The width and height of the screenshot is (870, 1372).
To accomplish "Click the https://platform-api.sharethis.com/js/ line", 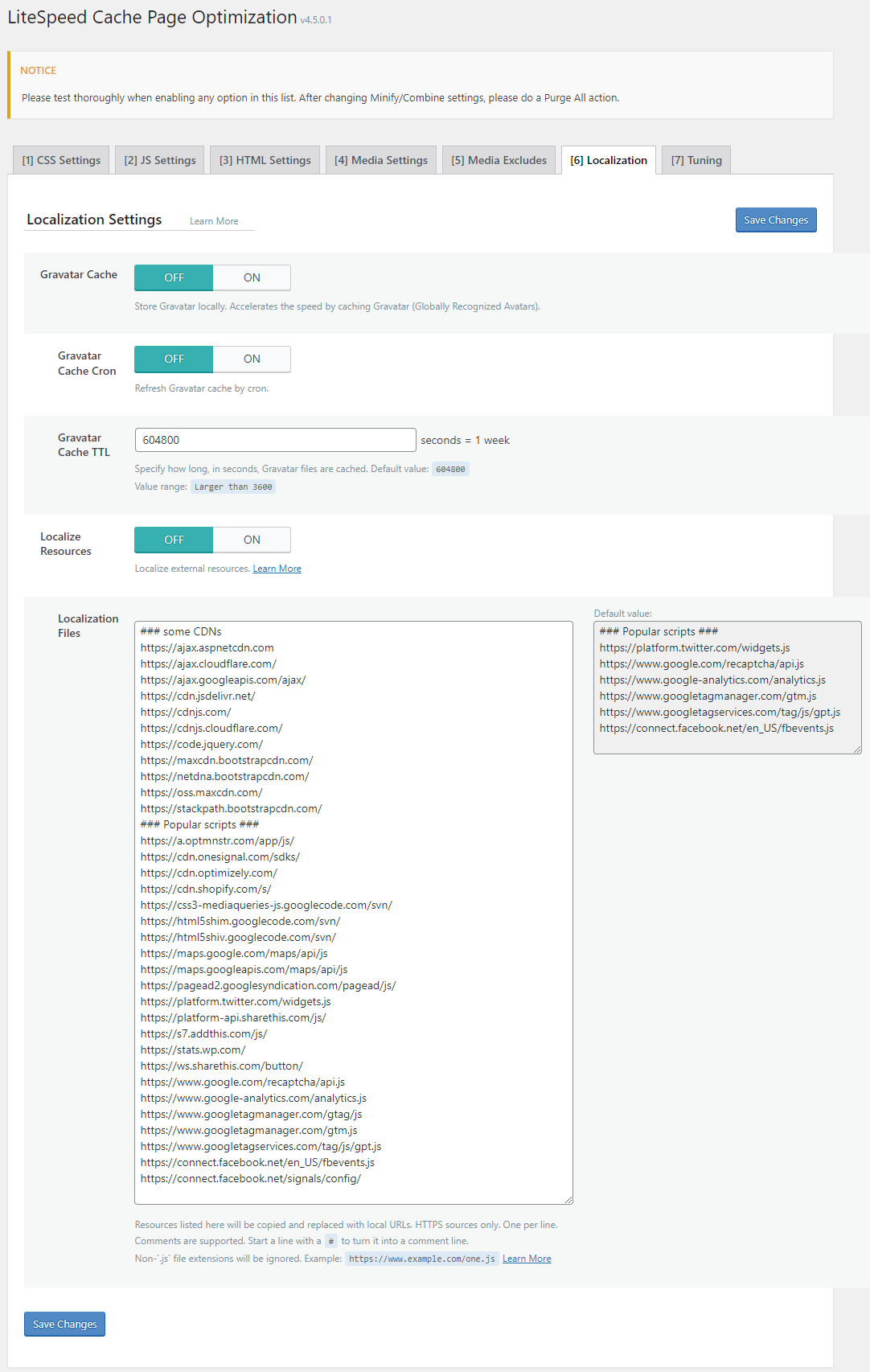I will (233, 1017).
